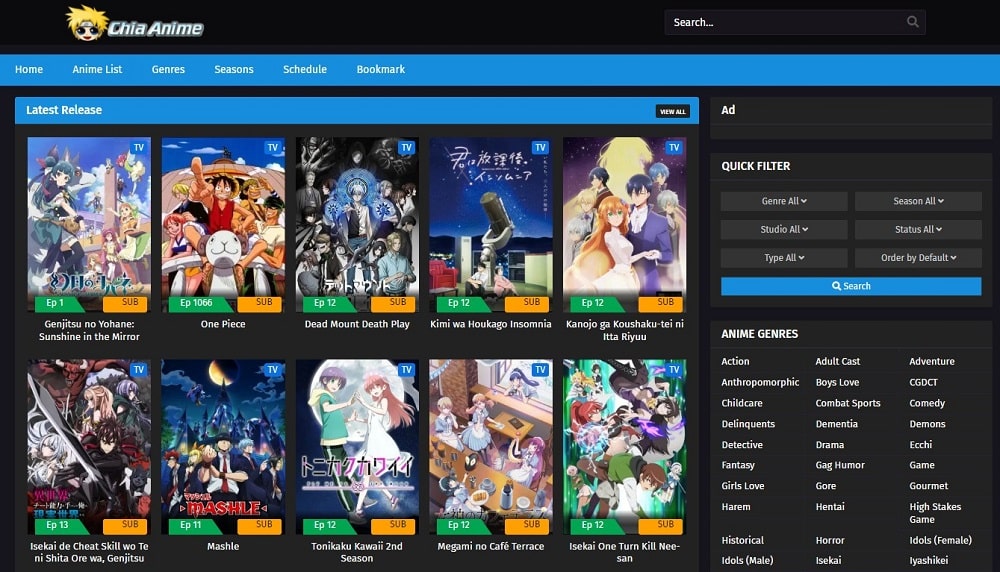Click the VIEW ALL button in Latest Release
Viewport: 1000px width, 572px height.
[673, 111]
